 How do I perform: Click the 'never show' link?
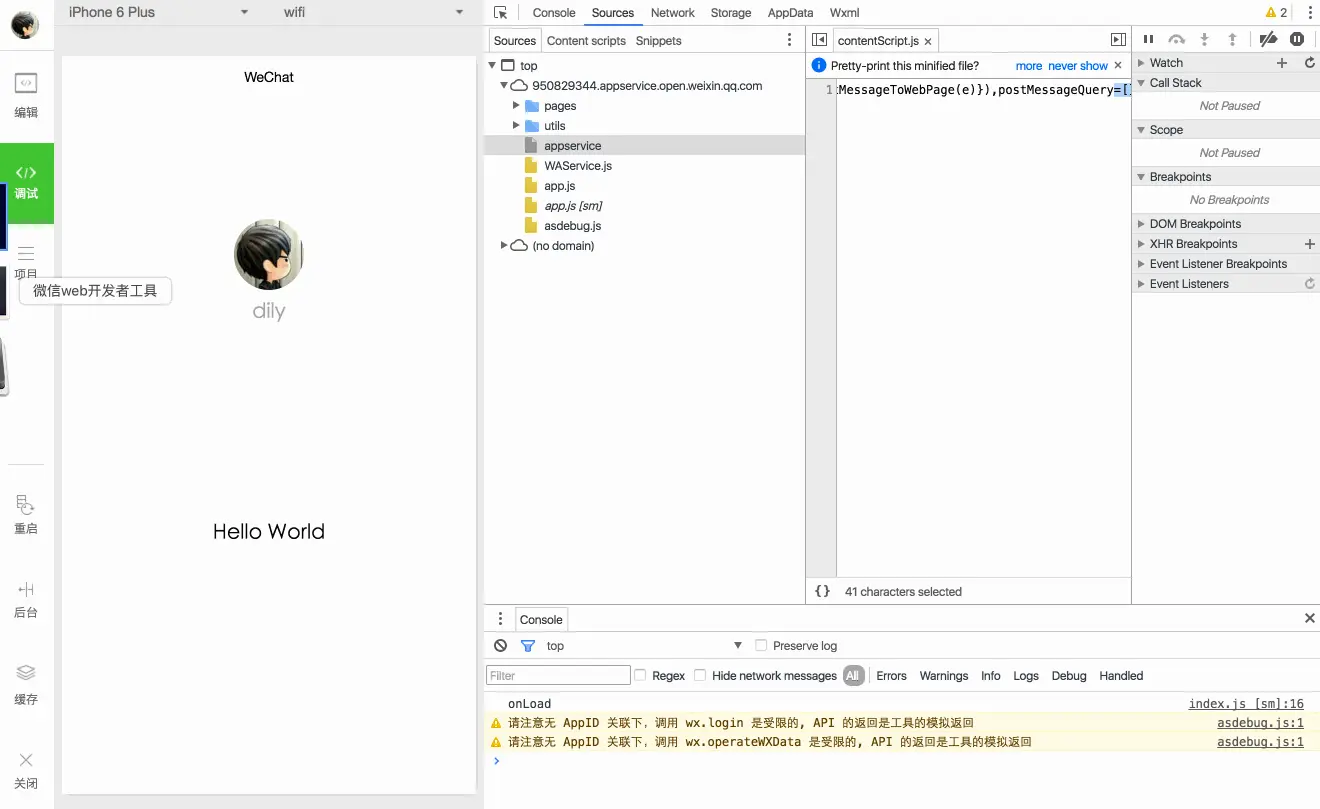coord(1078,66)
